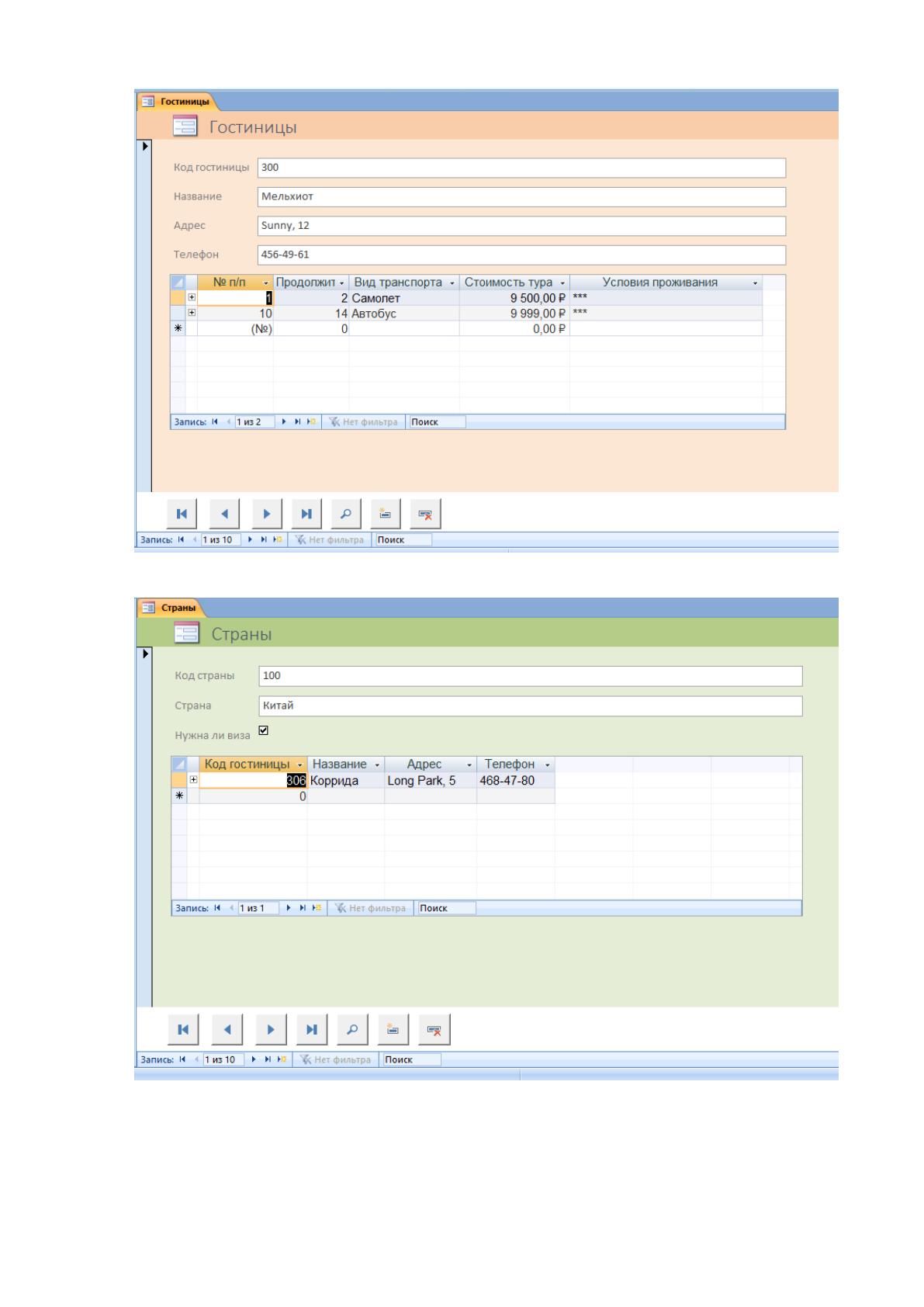
Task: Go to last record in Страны form
Action: 311,1029
